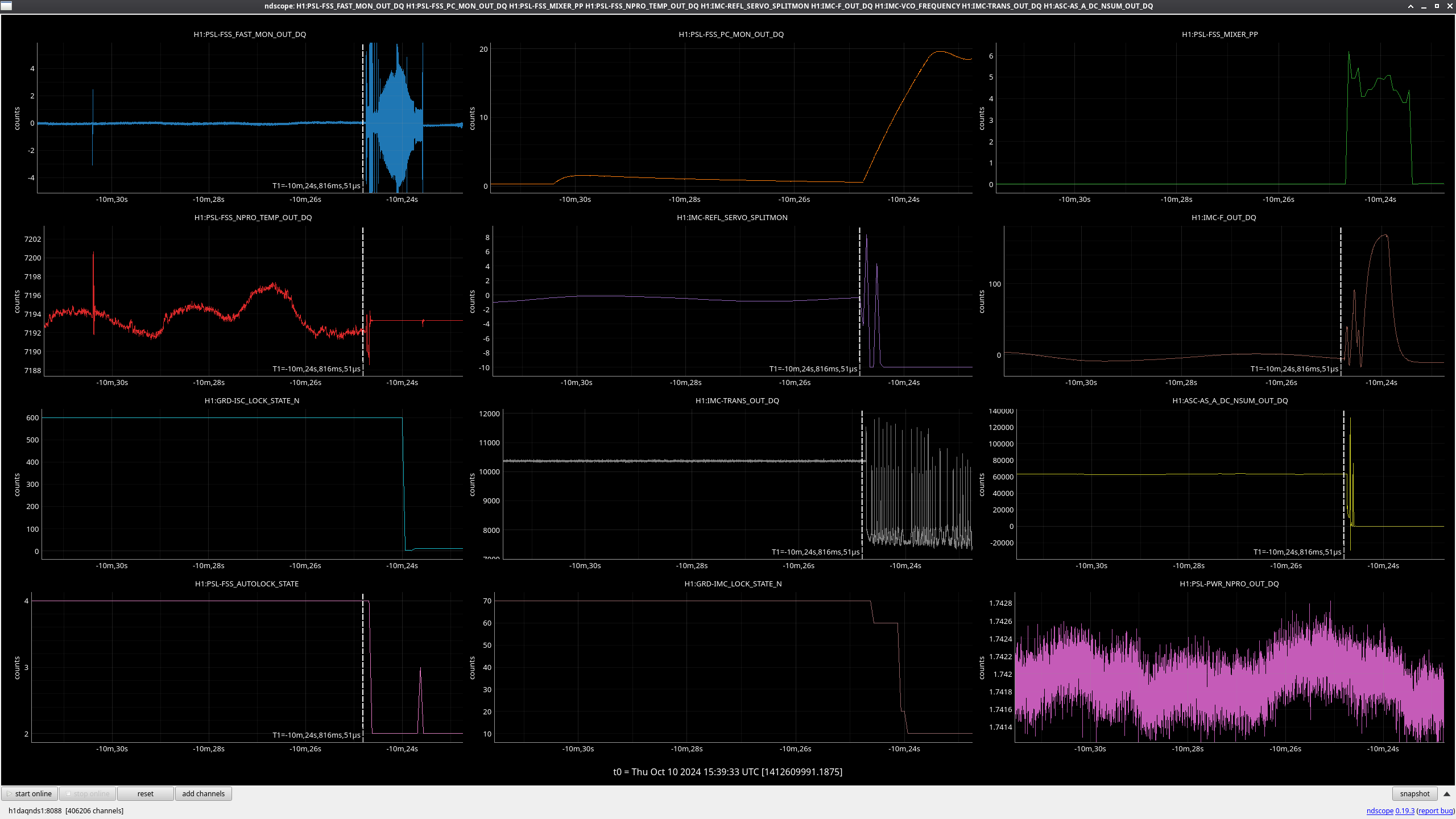Screen dimensions: 1456x819
Task: Click the H1:IMC-REFL_SERVO_SPLITMON plot title
Action: 732,217
